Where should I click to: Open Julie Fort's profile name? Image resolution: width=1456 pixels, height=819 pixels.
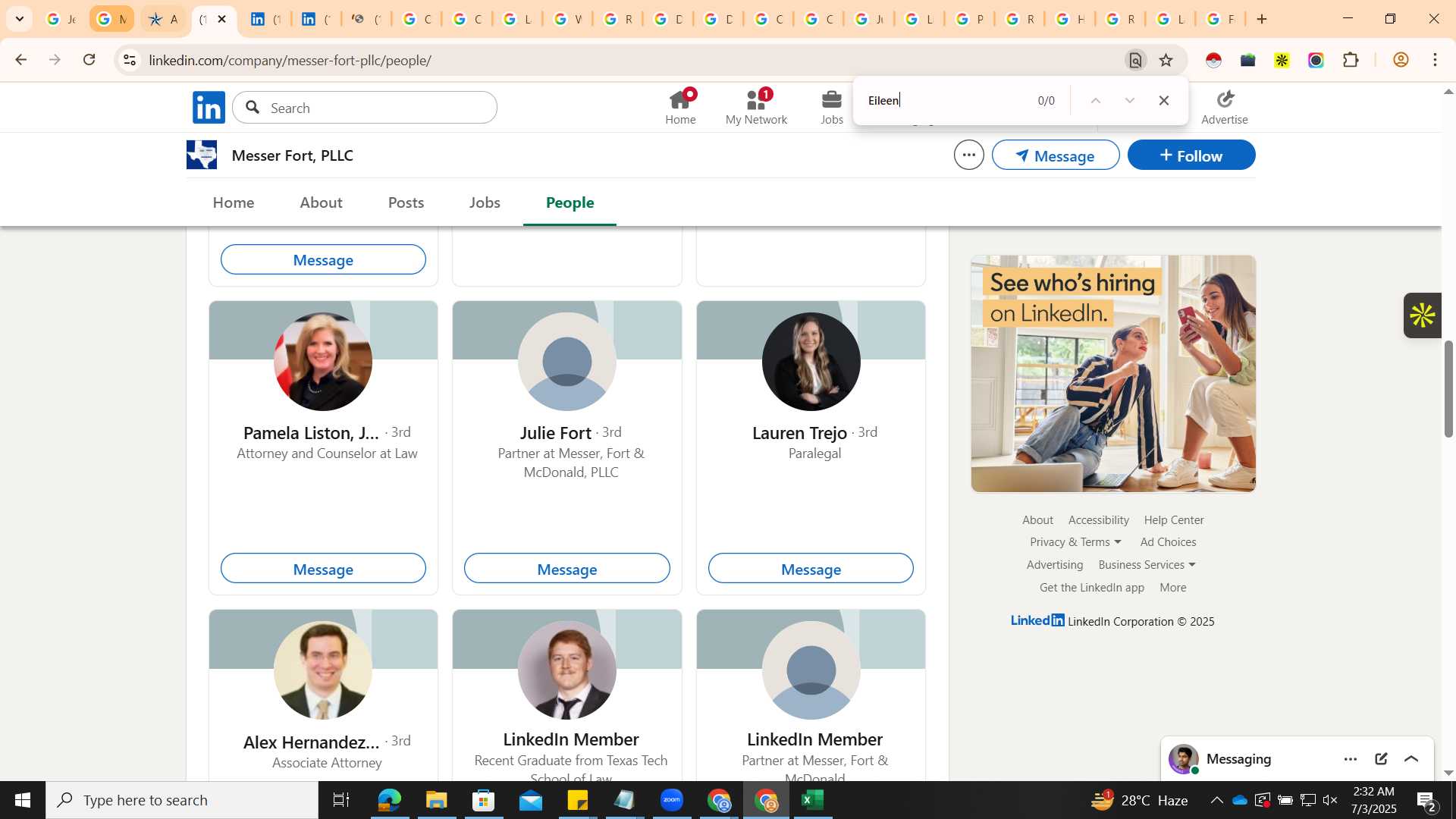point(555,433)
